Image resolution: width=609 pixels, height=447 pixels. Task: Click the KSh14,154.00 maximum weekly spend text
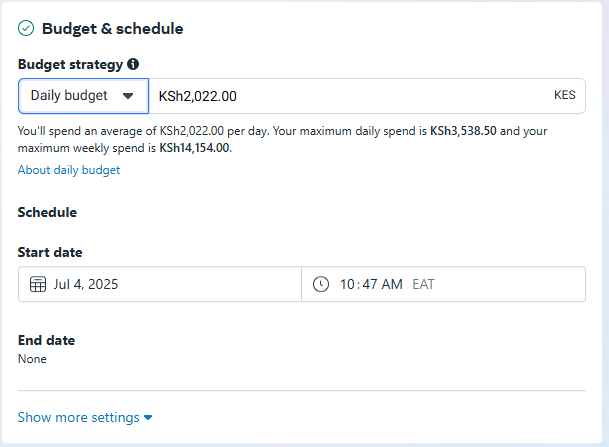195,148
